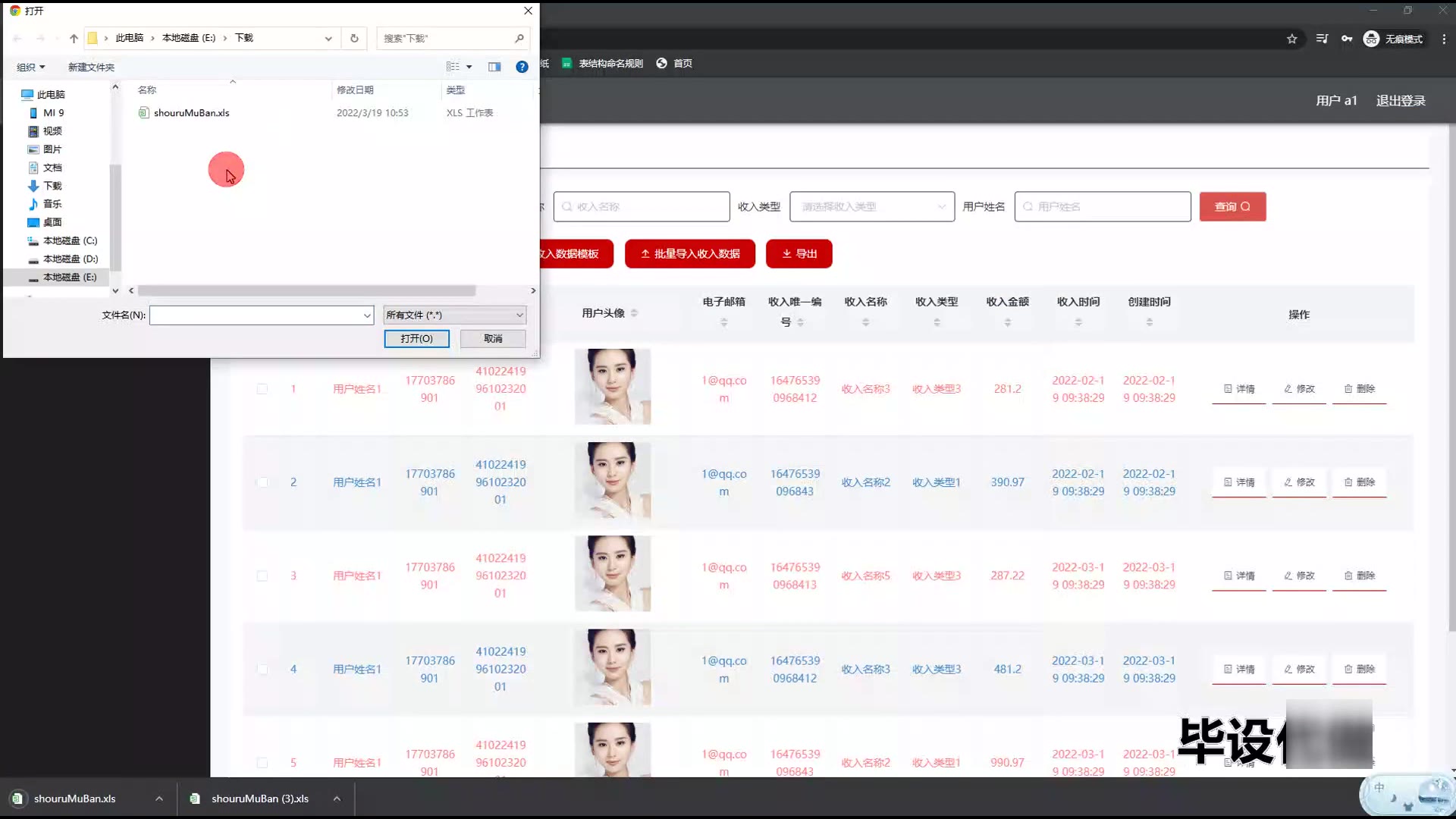Click the refresh icon in file dialog
1456x819 pixels.
[x=354, y=38]
